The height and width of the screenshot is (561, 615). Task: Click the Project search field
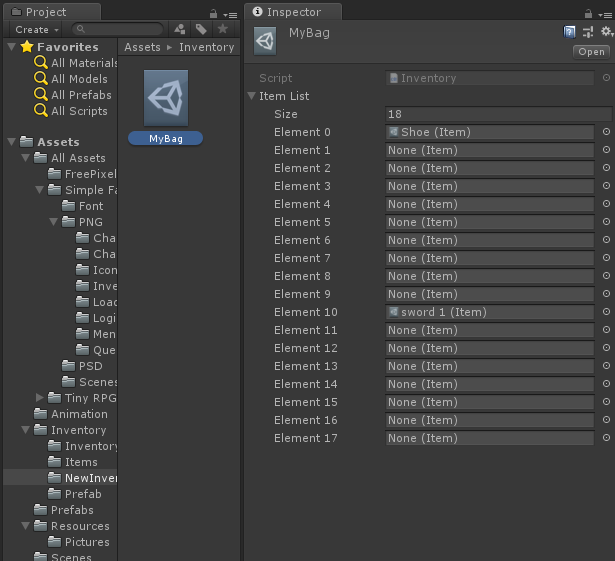click(x=117, y=29)
